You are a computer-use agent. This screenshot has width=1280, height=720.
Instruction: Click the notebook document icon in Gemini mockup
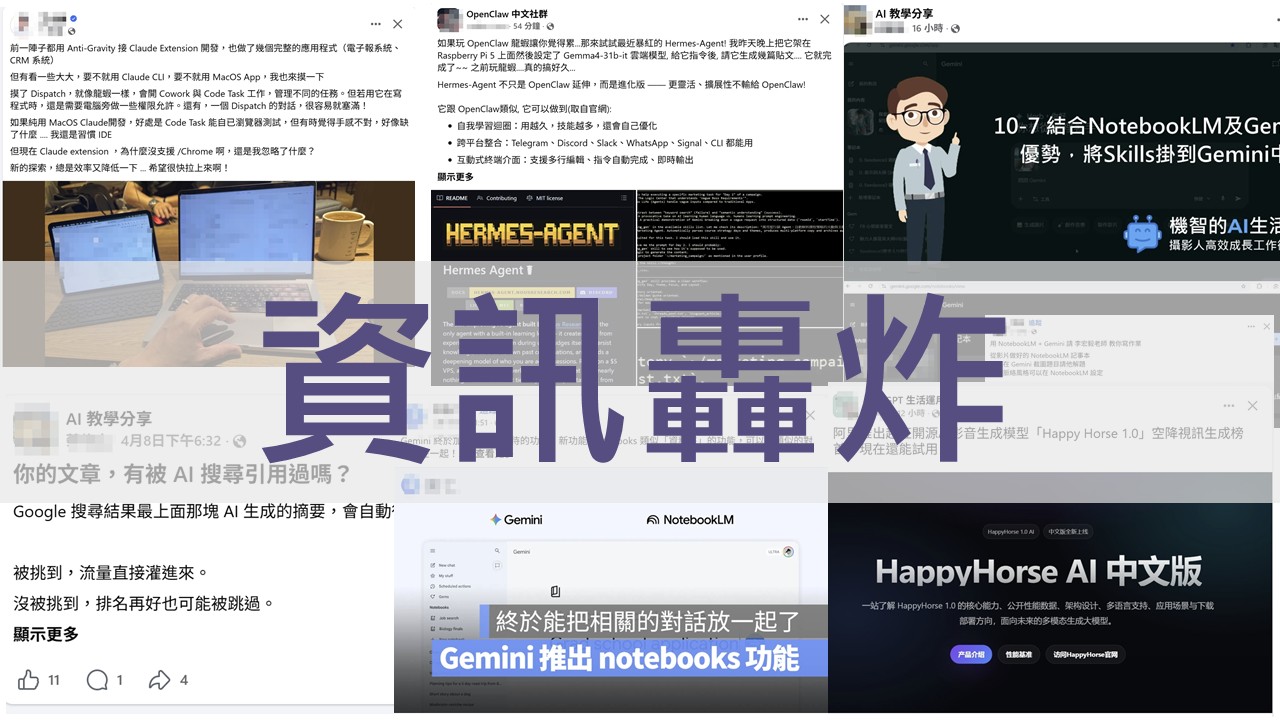tap(555, 592)
